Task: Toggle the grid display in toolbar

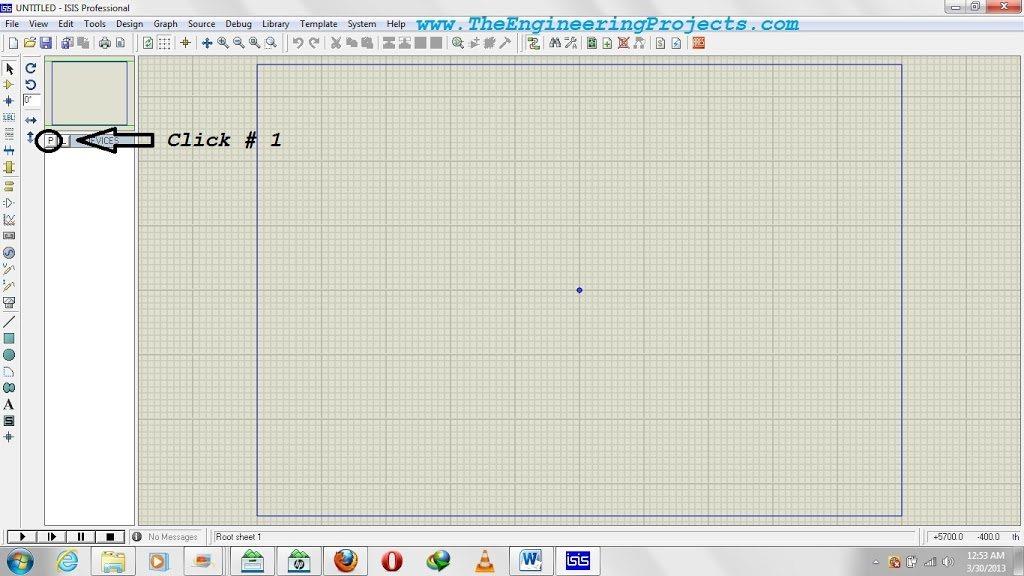Action: [164, 43]
